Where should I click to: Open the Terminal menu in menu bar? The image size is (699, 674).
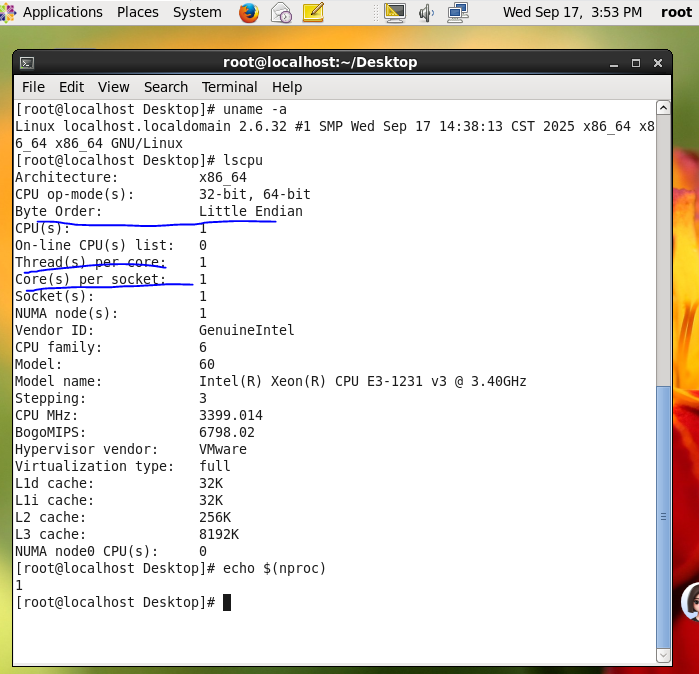pos(230,87)
